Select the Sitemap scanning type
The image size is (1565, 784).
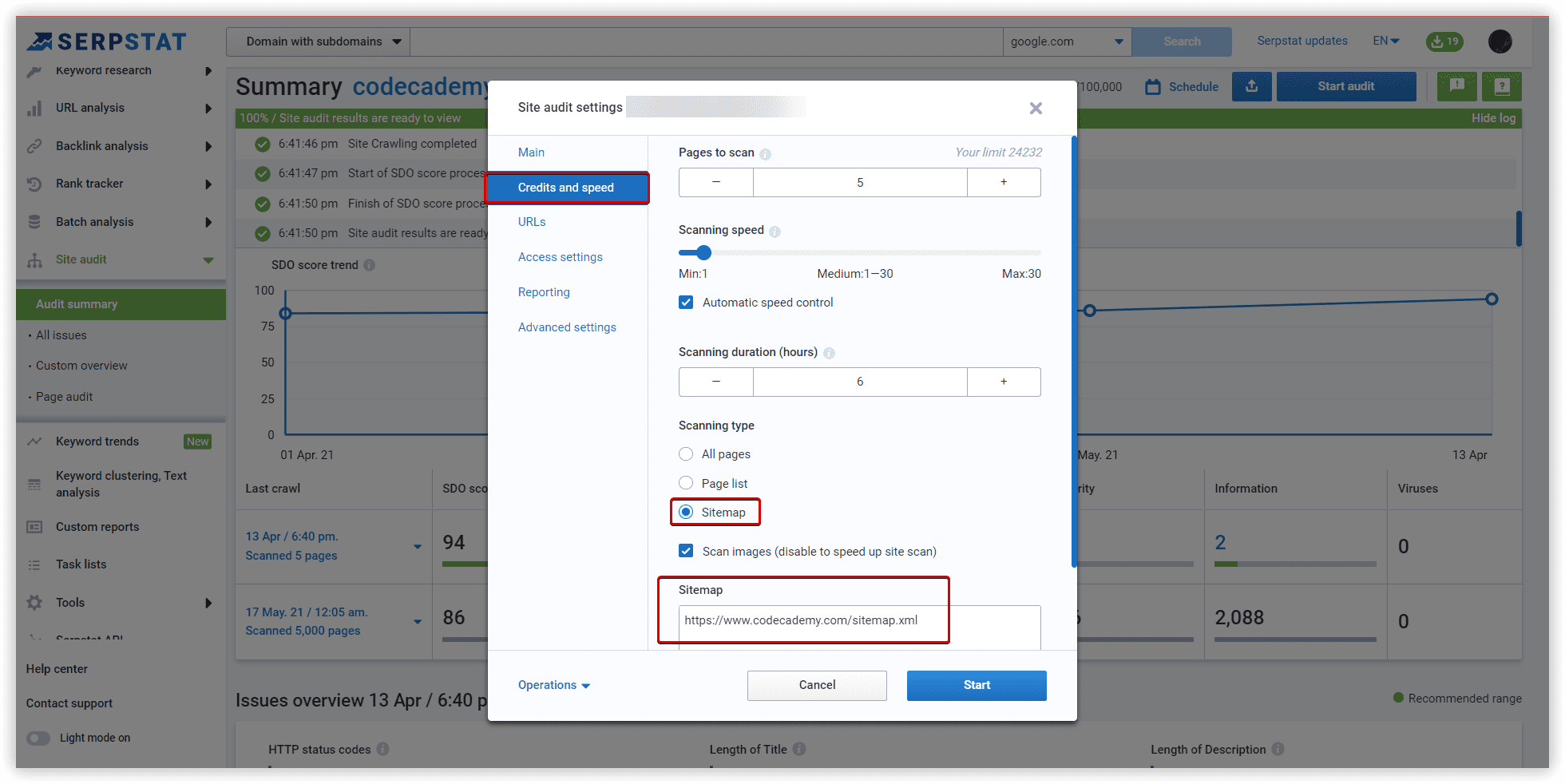[x=686, y=512]
